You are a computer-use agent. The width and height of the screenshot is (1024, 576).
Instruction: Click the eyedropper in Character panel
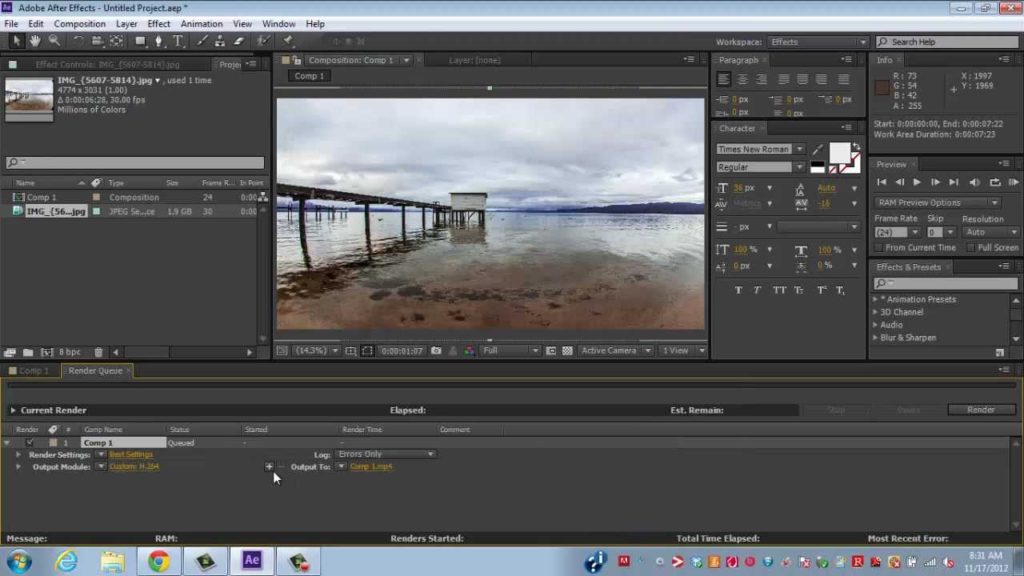[817, 150]
